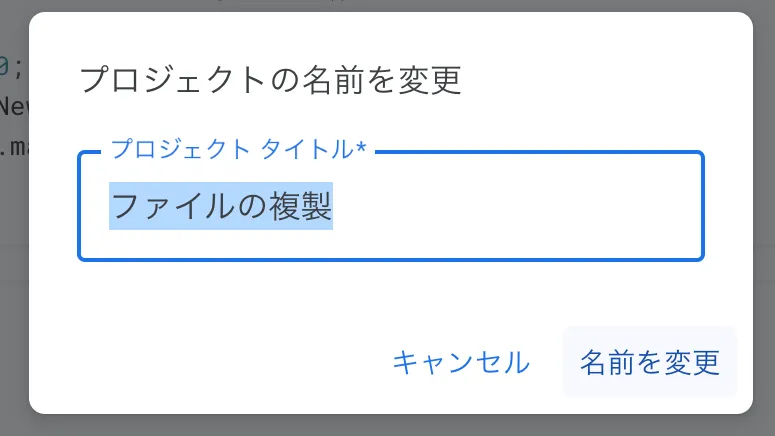Click the highlighted text ファイルの複製
This screenshot has width=775, height=436.
[221, 207]
